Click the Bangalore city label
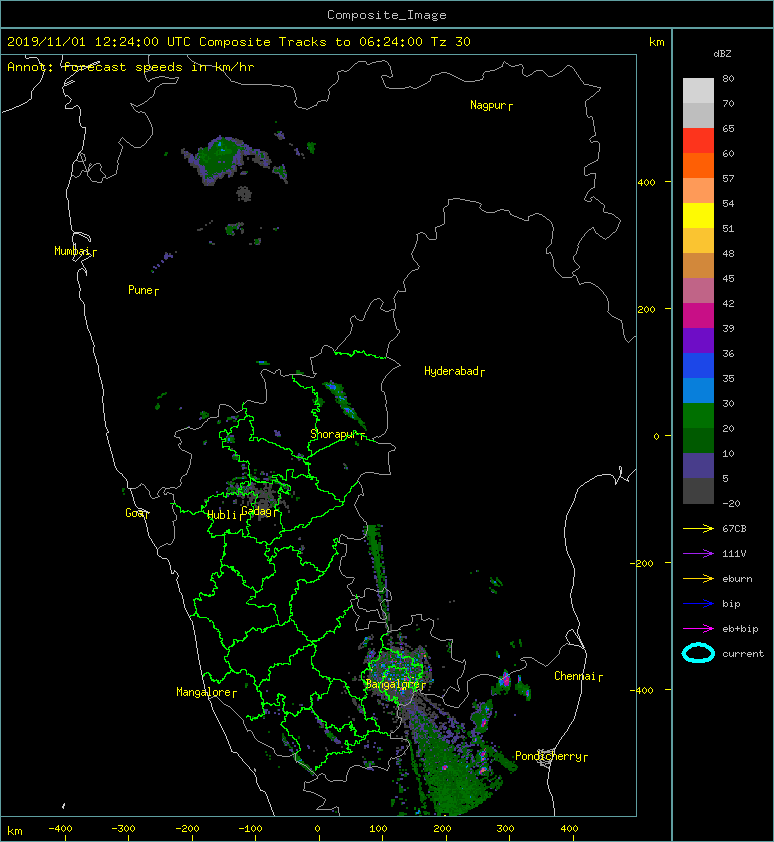This screenshot has height=842, width=774. click(392, 684)
